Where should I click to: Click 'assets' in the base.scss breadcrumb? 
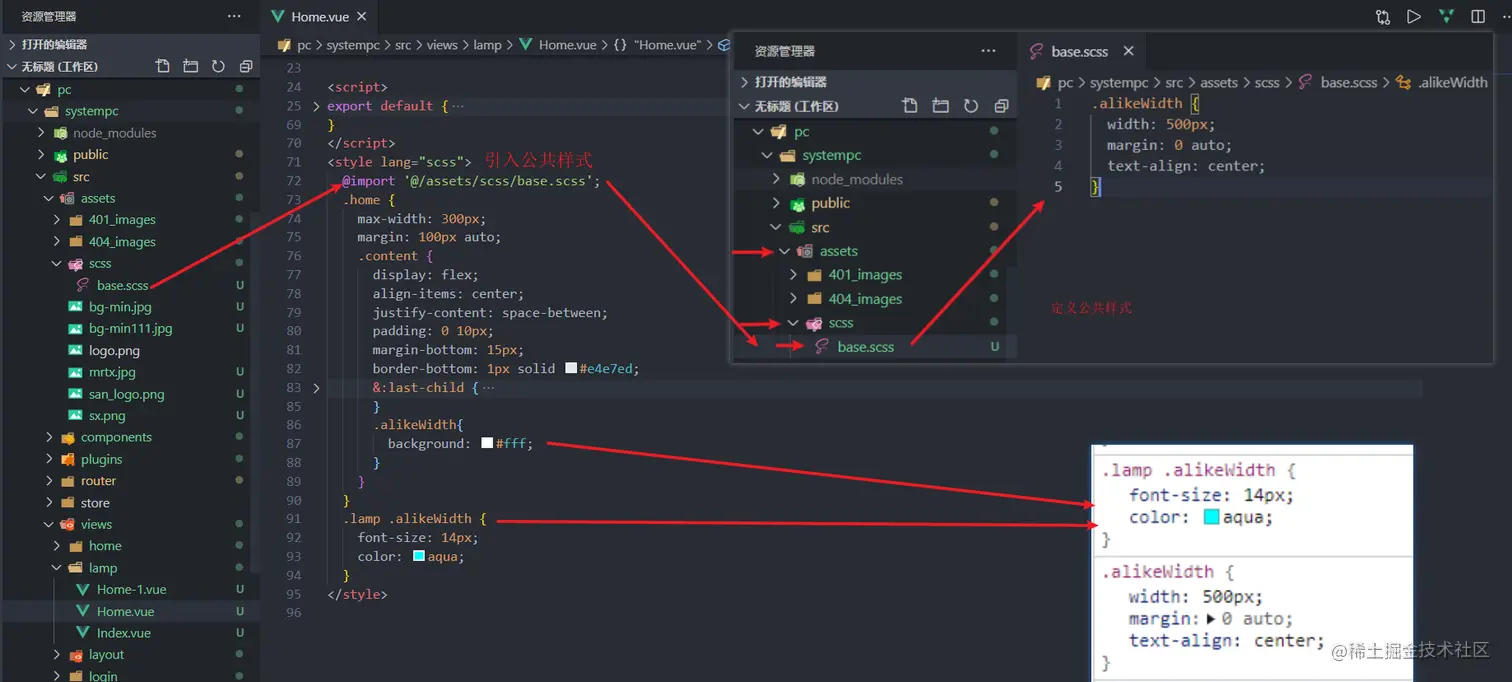tap(1218, 83)
